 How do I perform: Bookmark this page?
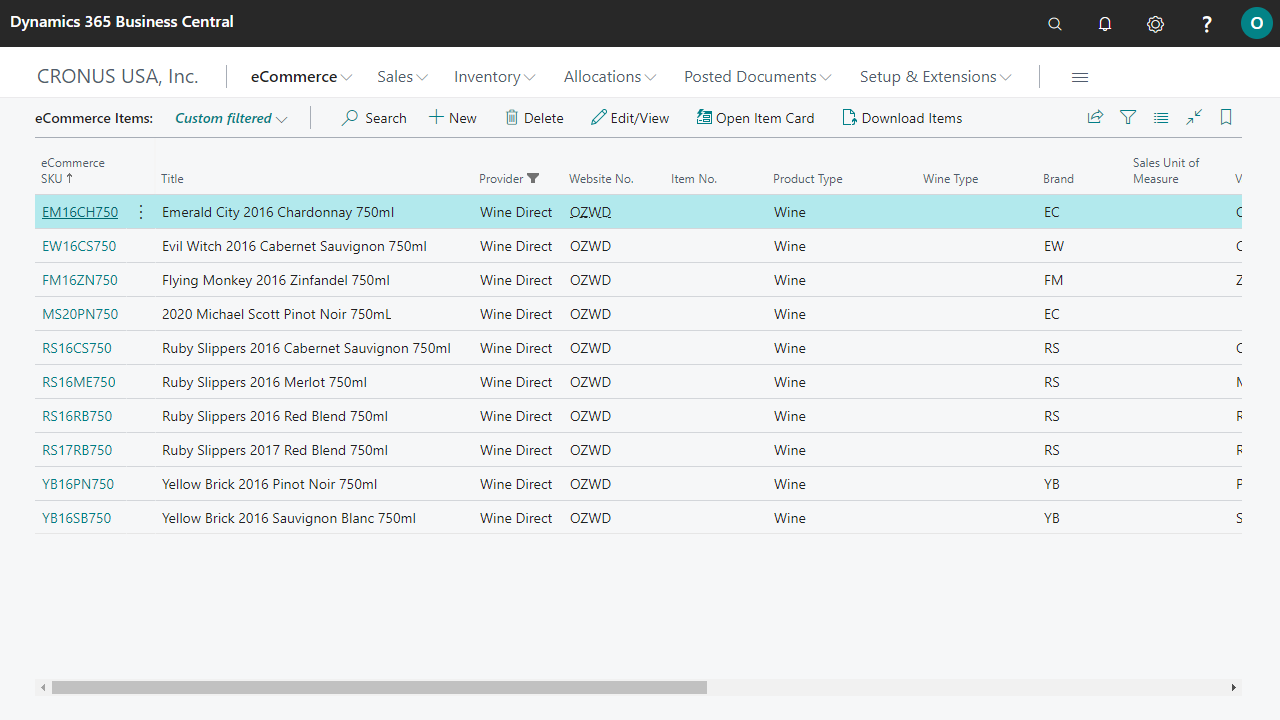point(1226,118)
